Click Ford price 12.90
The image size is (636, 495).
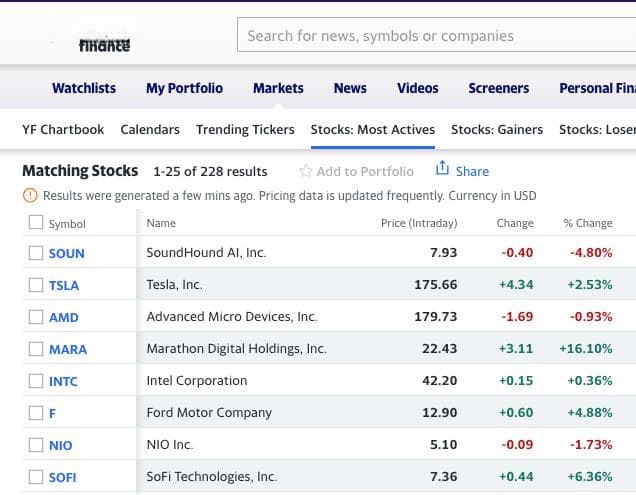click(x=440, y=413)
